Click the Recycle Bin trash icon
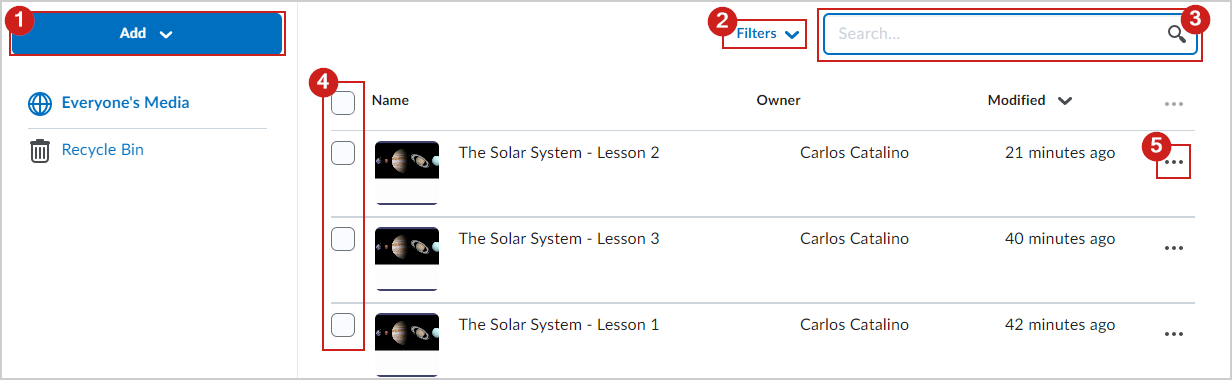Screen dimensions: 1232x380 click(40, 151)
